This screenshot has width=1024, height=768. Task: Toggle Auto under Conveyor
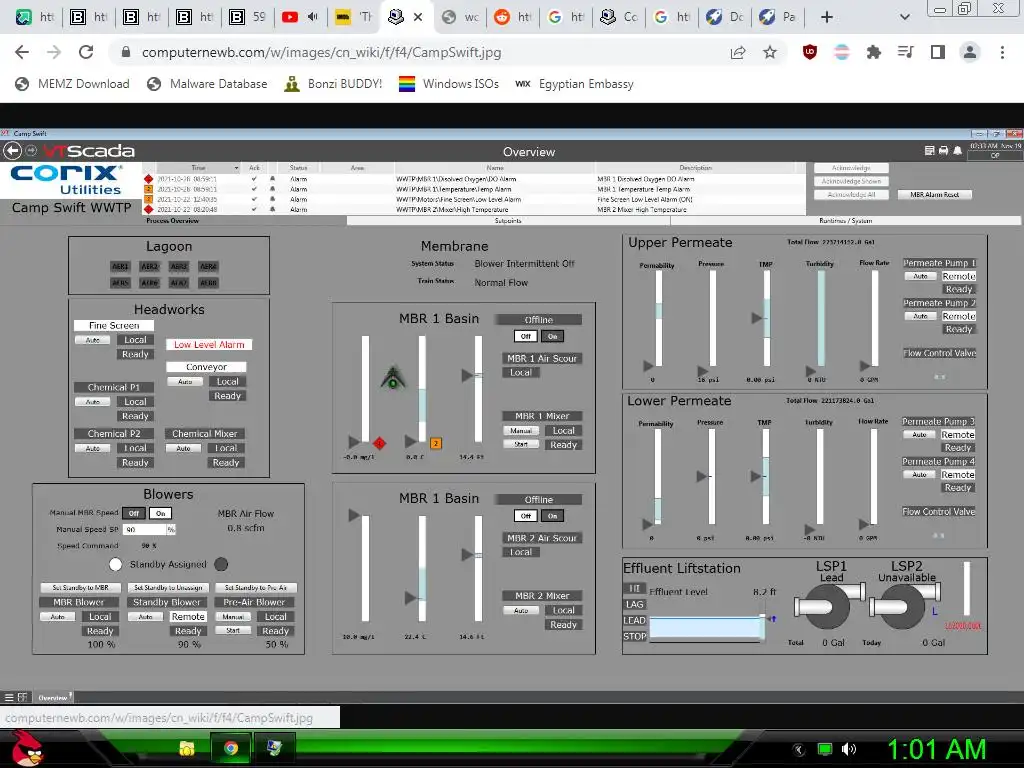click(185, 381)
